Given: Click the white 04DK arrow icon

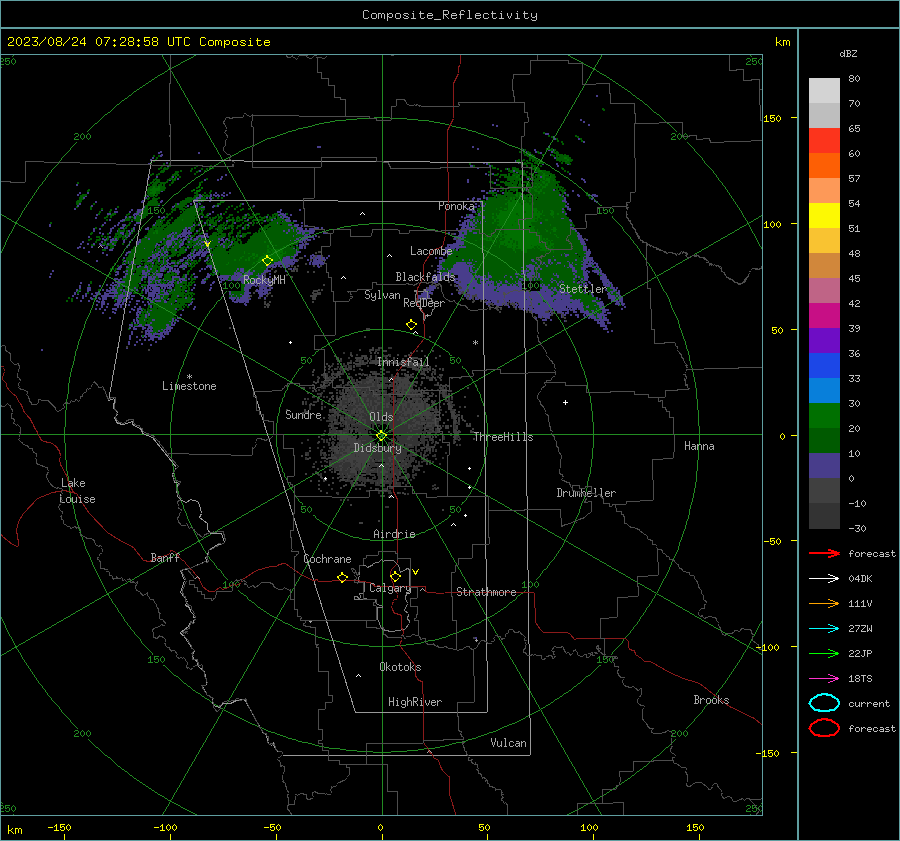Looking at the screenshot, I should point(824,578).
